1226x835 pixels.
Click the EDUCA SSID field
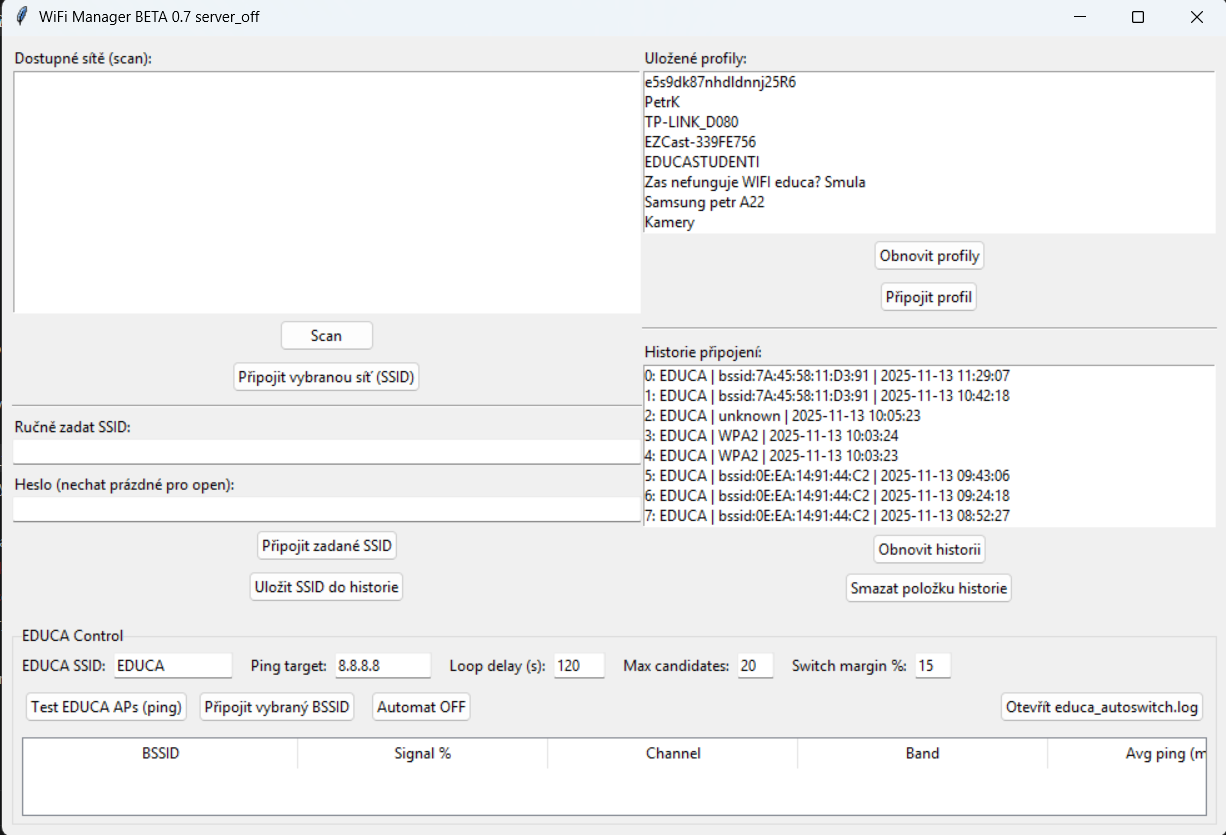click(173, 665)
